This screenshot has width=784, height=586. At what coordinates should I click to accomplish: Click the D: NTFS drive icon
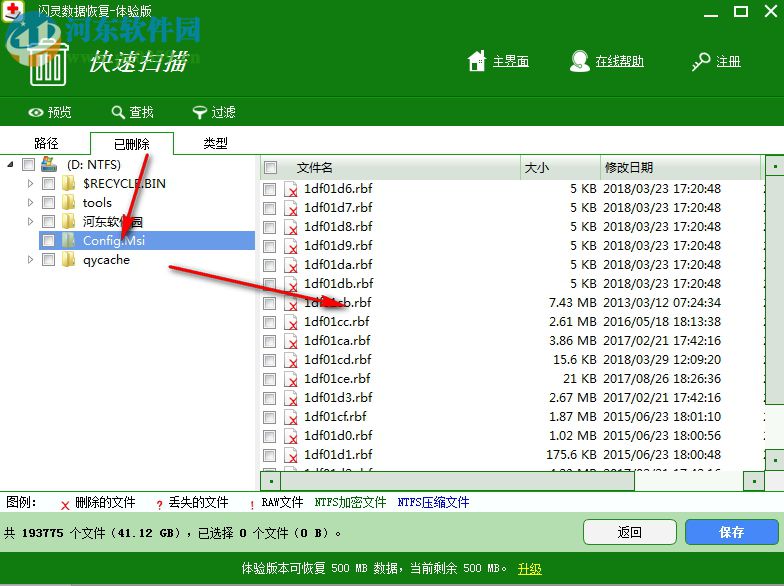[x=49, y=164]
